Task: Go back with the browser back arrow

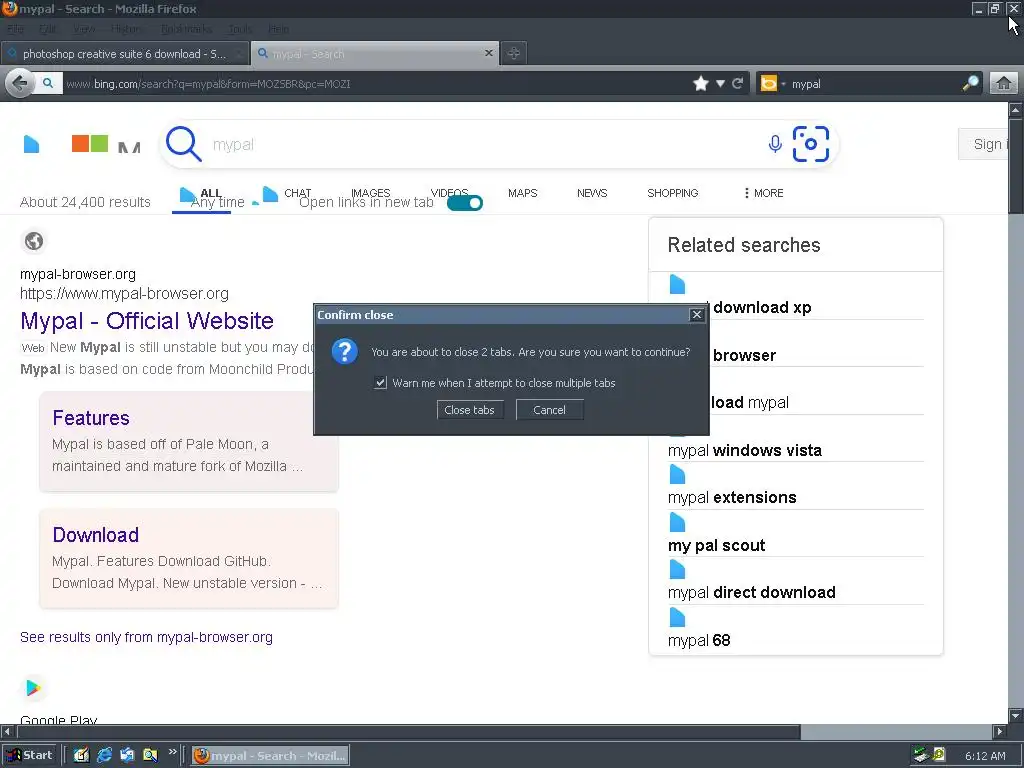Action: 20,84
